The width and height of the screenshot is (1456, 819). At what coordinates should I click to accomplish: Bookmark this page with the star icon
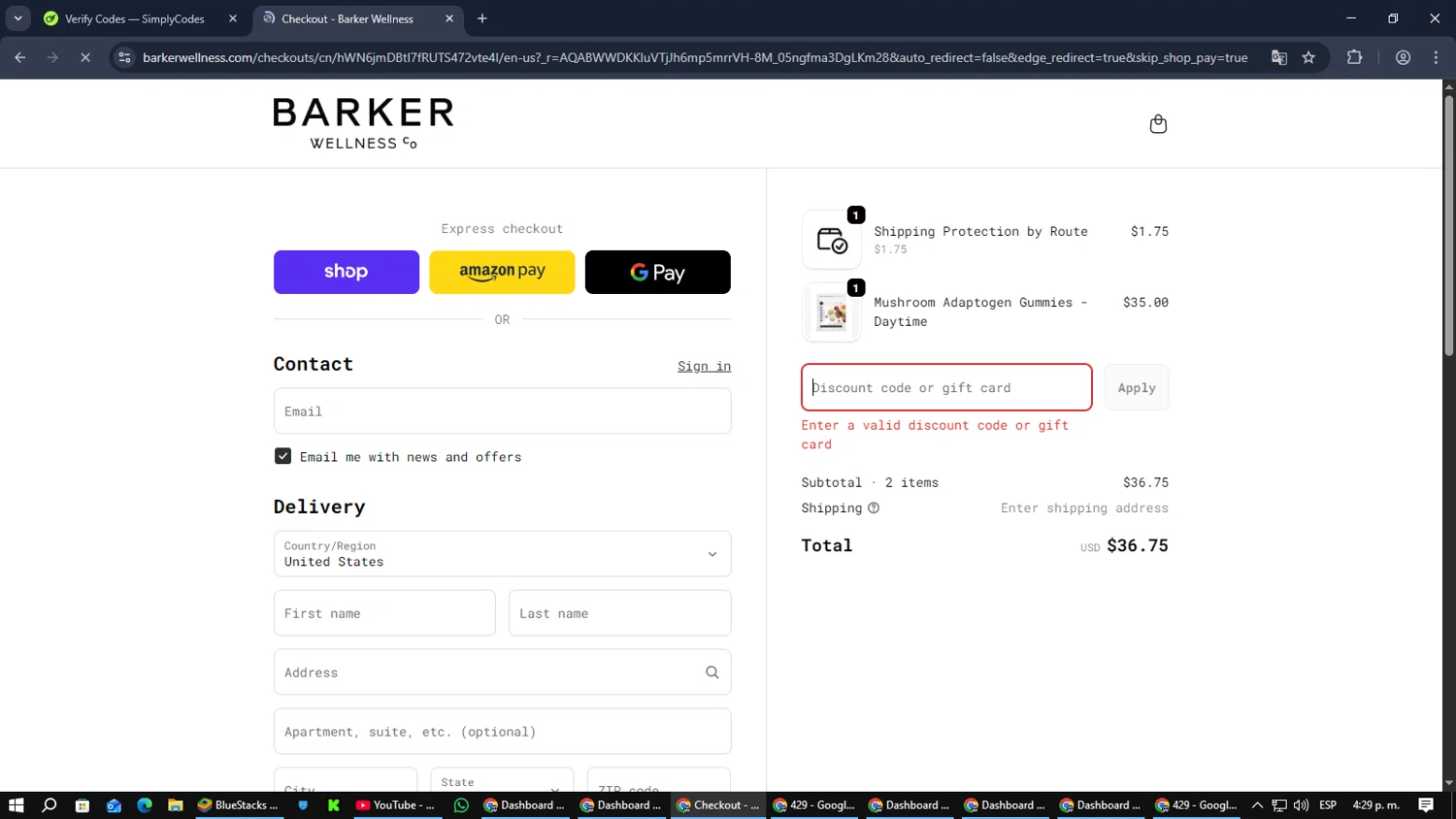1308,57
